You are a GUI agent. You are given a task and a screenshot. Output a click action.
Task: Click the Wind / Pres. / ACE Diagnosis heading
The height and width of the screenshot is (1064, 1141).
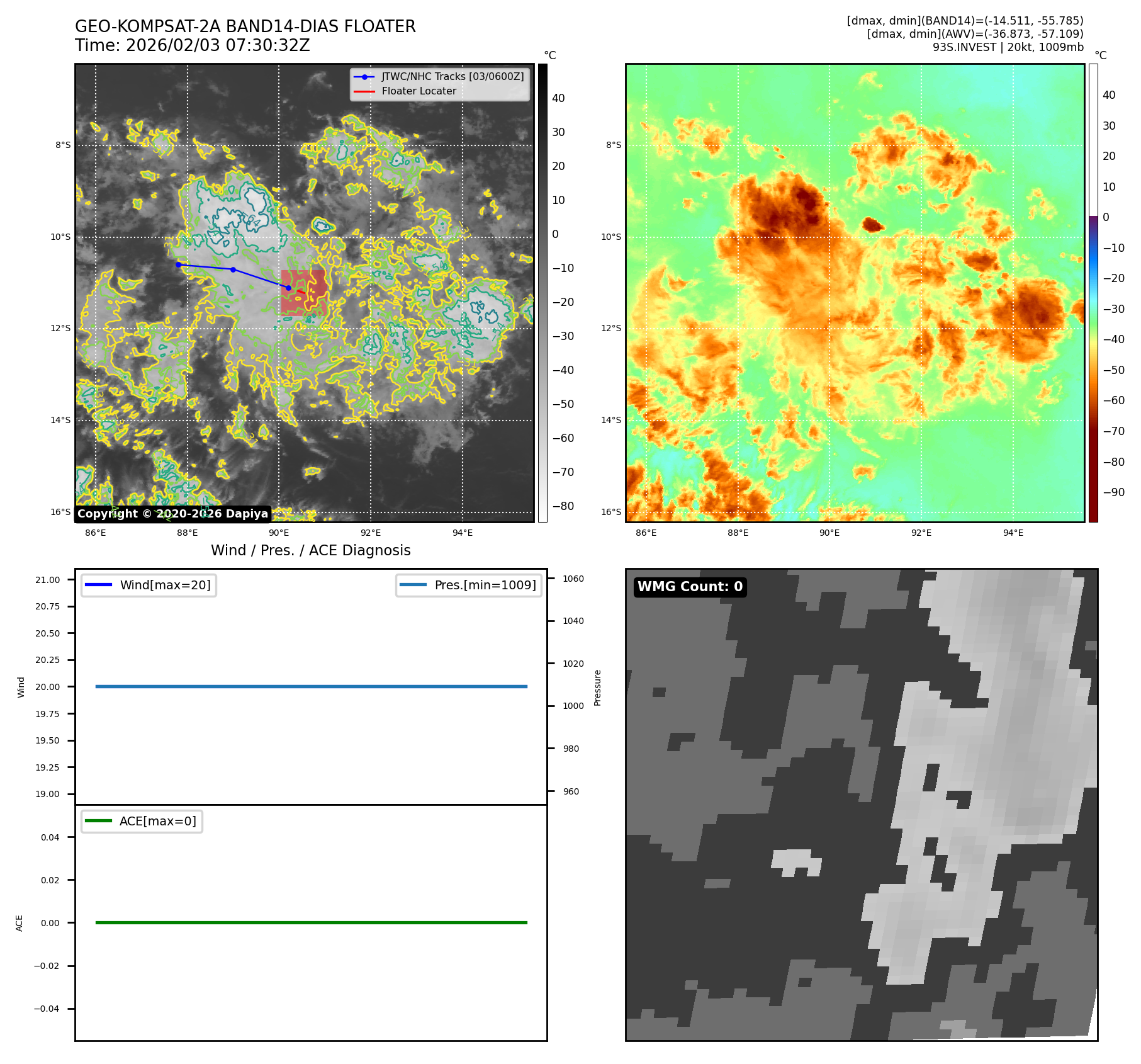pos(310,550)
